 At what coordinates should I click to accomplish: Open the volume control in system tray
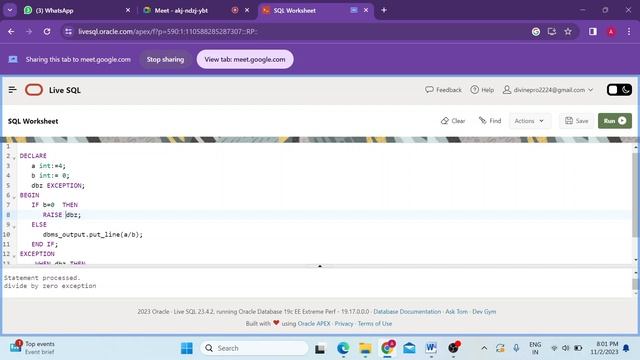pyautogui.click(x=565, y=348)
